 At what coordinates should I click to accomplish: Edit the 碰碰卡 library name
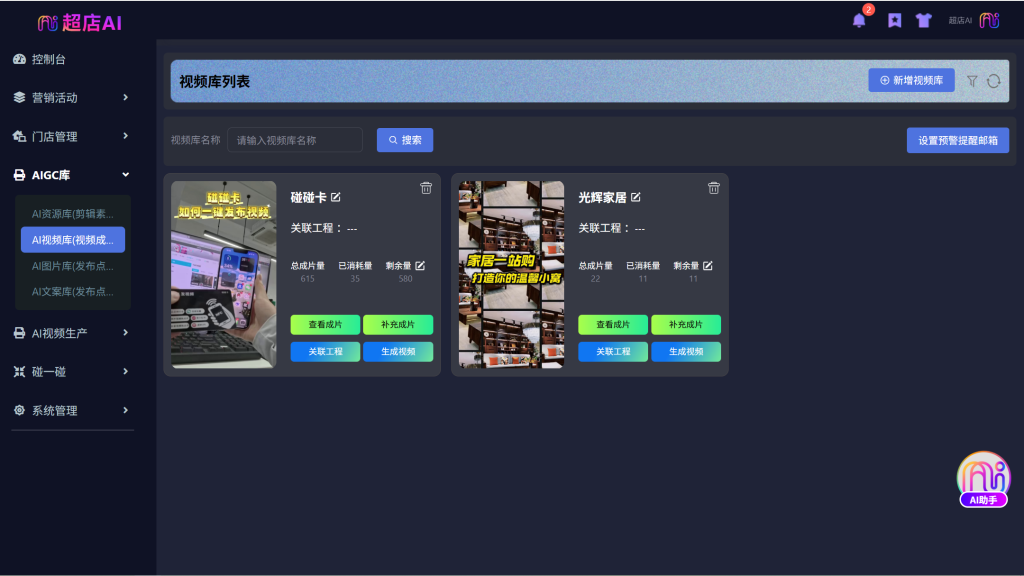coord(336,197)
